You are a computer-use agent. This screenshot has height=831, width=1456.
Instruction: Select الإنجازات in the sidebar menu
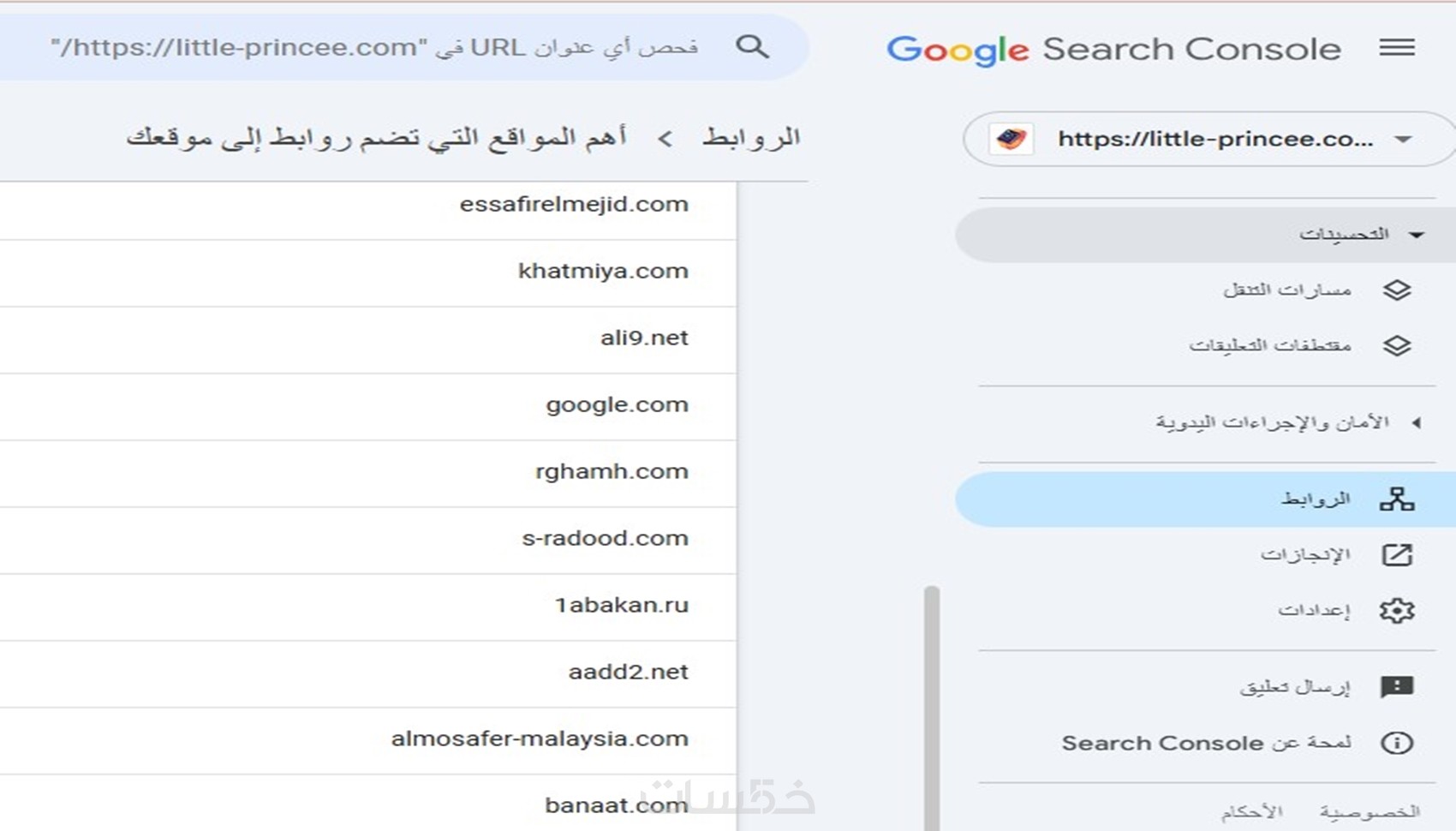click(x=1305, y=555)
